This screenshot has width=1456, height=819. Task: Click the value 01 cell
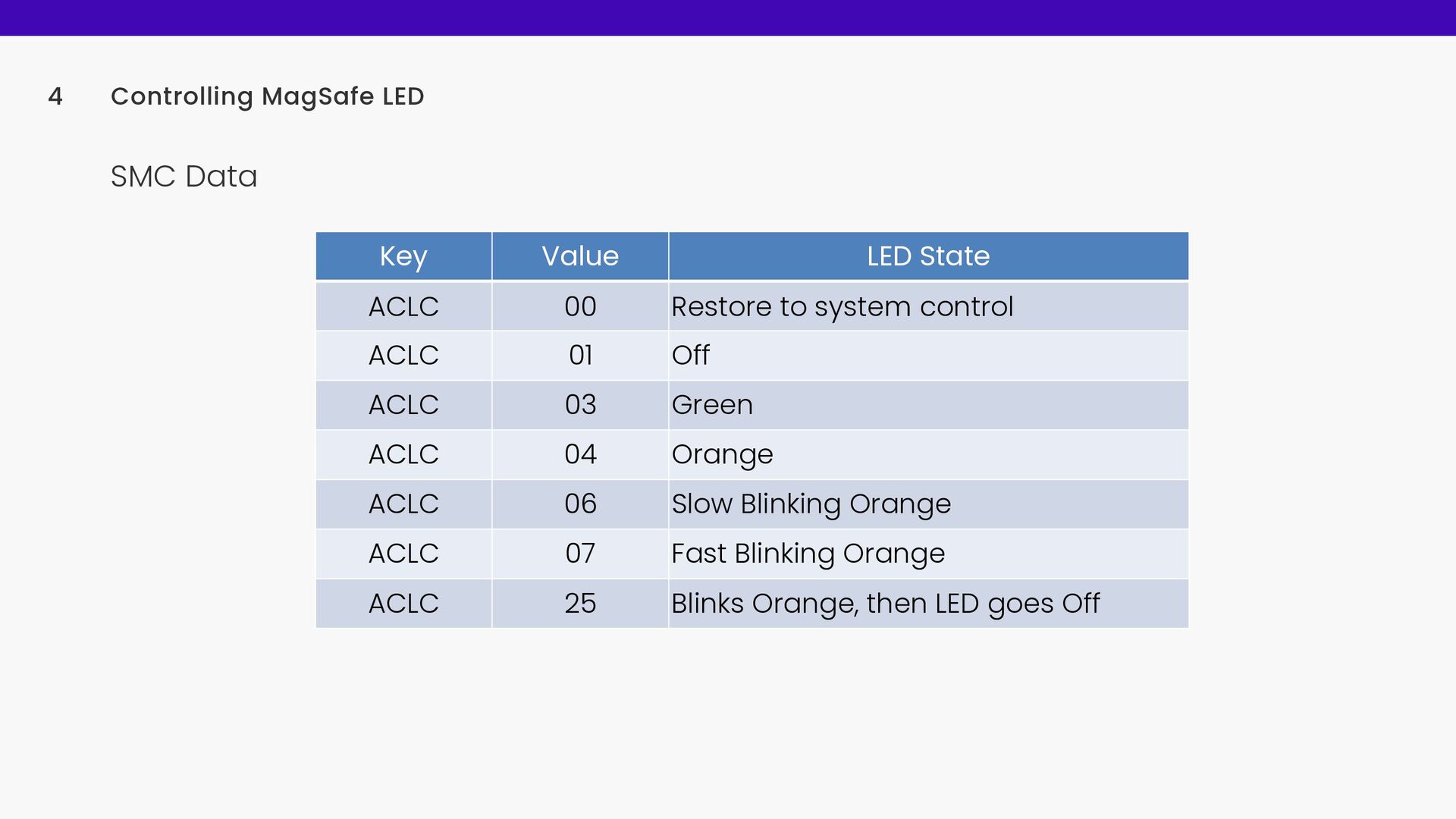click(580, 356)
